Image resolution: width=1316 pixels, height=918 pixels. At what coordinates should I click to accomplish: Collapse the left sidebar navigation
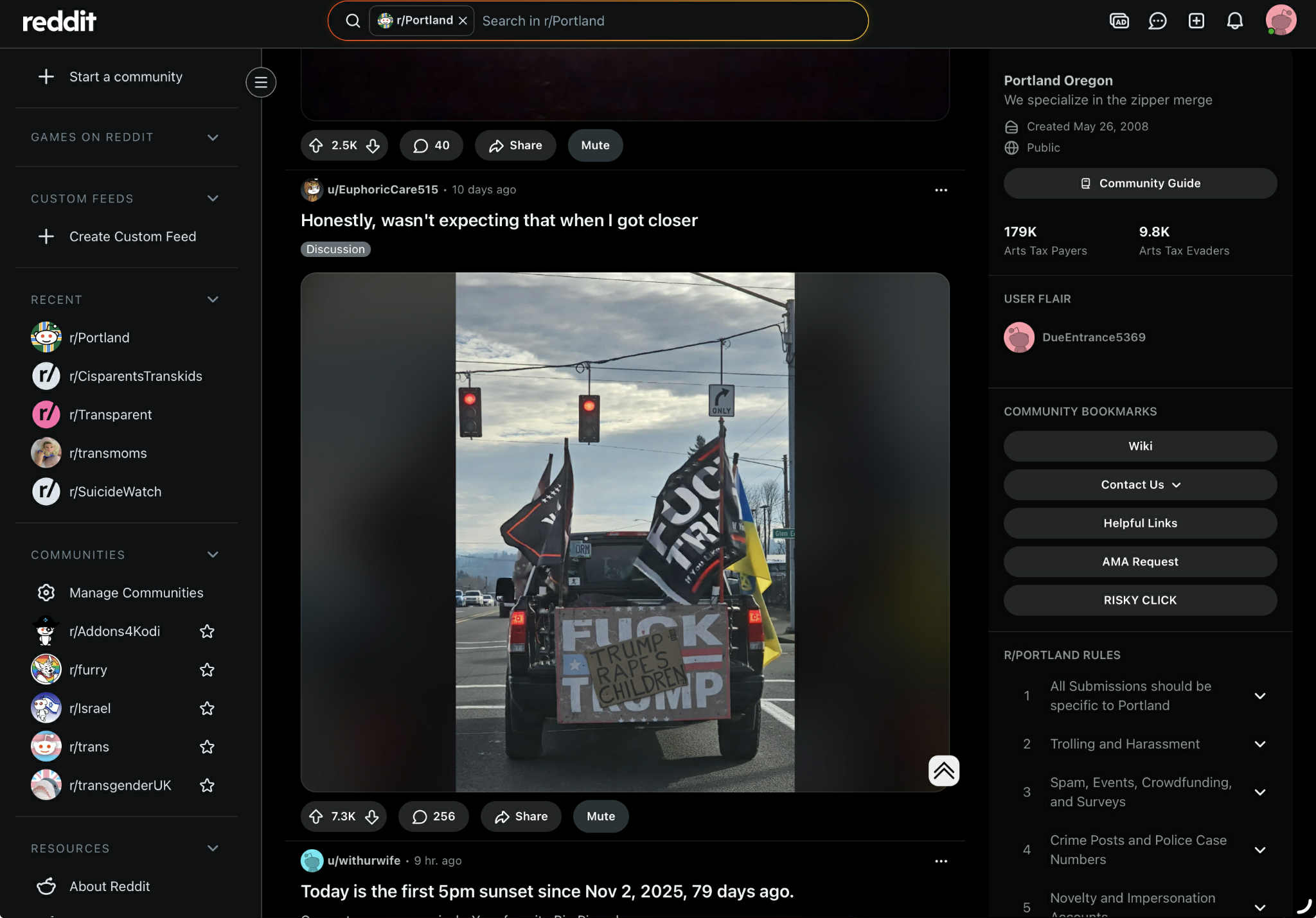click(x=261, y=82)
